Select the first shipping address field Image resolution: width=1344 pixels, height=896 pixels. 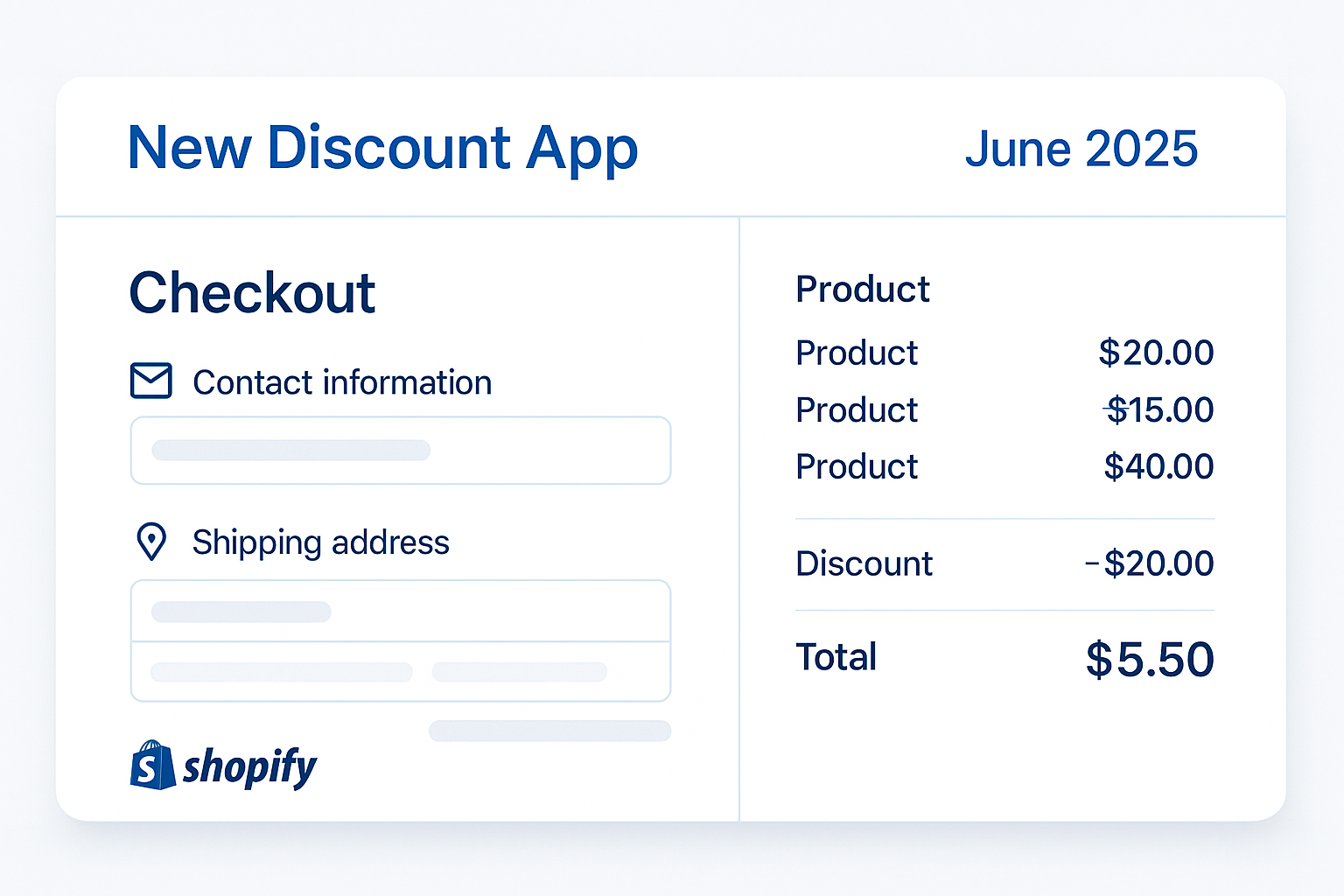click(x=401, y=611)
